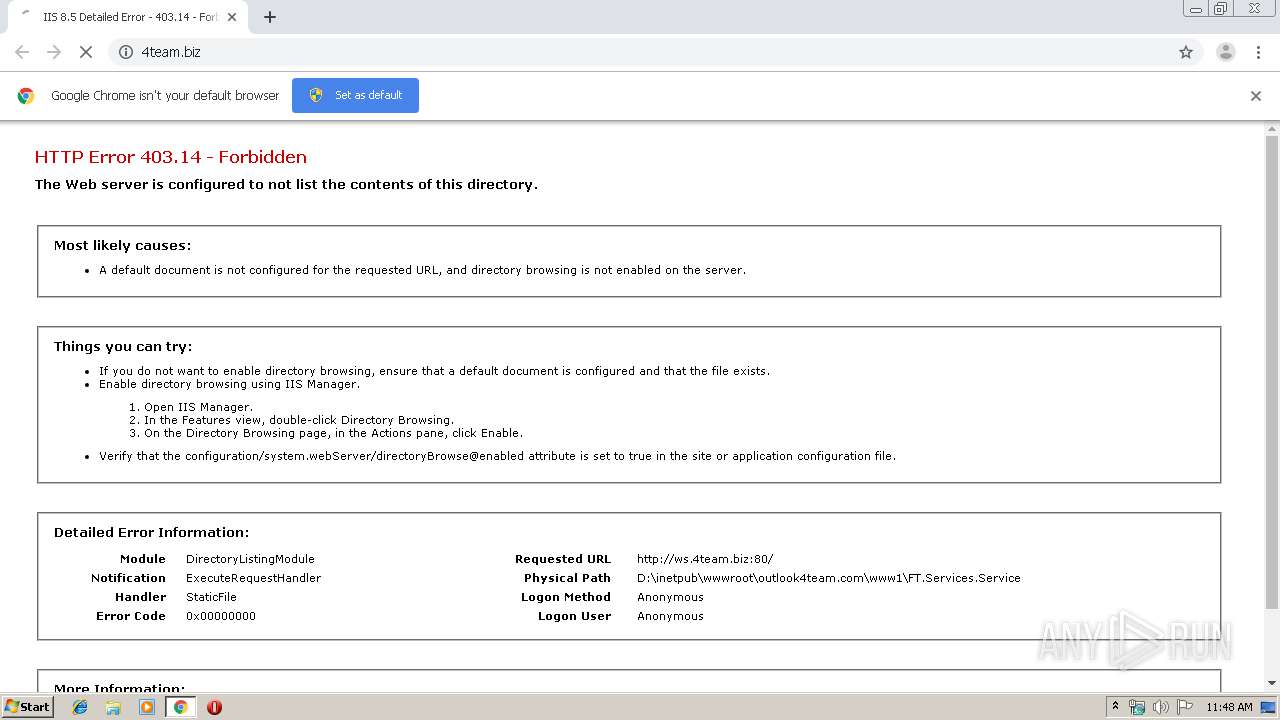The height and width of the screenshot is (720, 1280).
Task: Click the DirectoryListingModule value
Action: pos(250,559)
